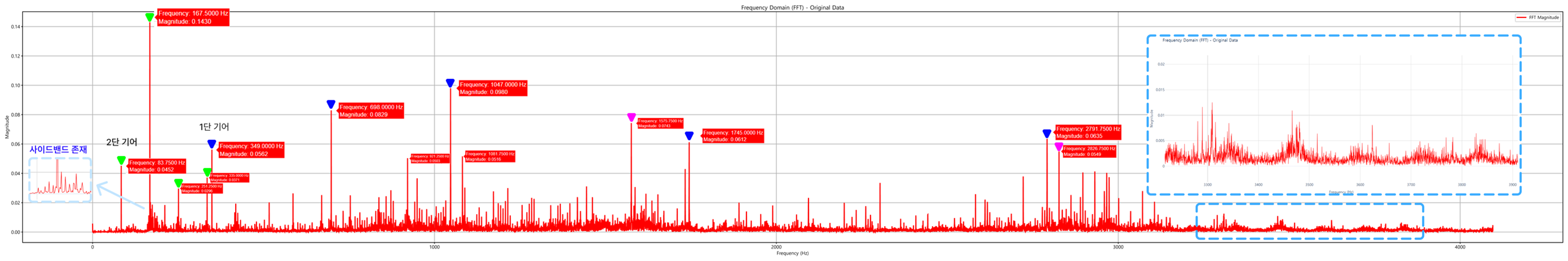Image resolution: width=1568 pixels, height=261 pixels.
Task: Click the 'Frequency Domain (FFT) - Original Data' chart title
Action: click(792, 8)
